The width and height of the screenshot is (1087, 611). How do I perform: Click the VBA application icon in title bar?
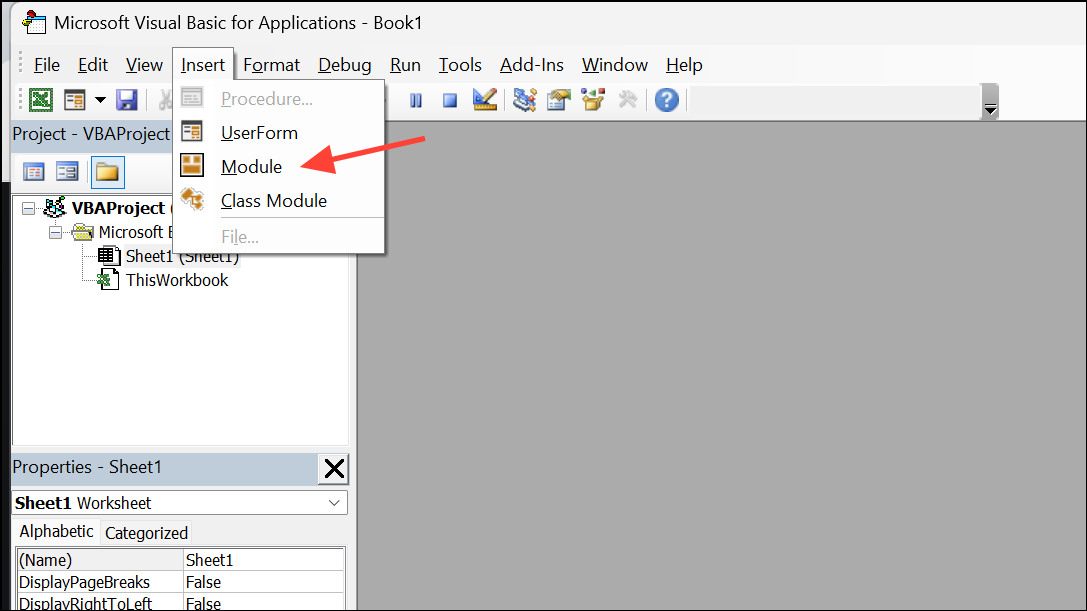pos(34,23)
